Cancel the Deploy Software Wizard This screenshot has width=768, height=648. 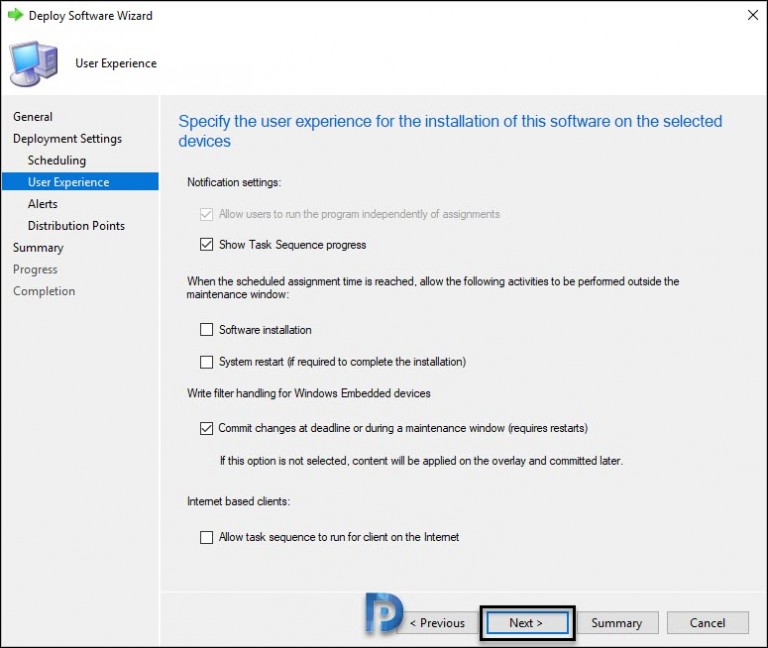(x=708, y=623)
